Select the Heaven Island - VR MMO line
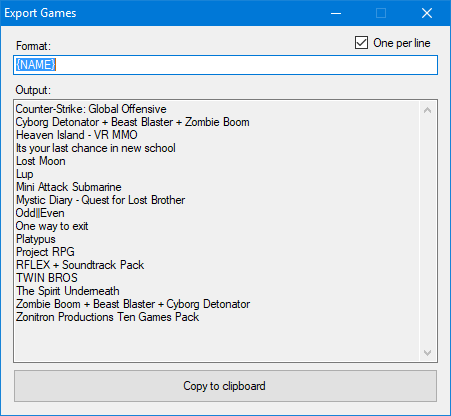Image resolution: width=451 pixels, height=416 pixels. coord(77,135)
